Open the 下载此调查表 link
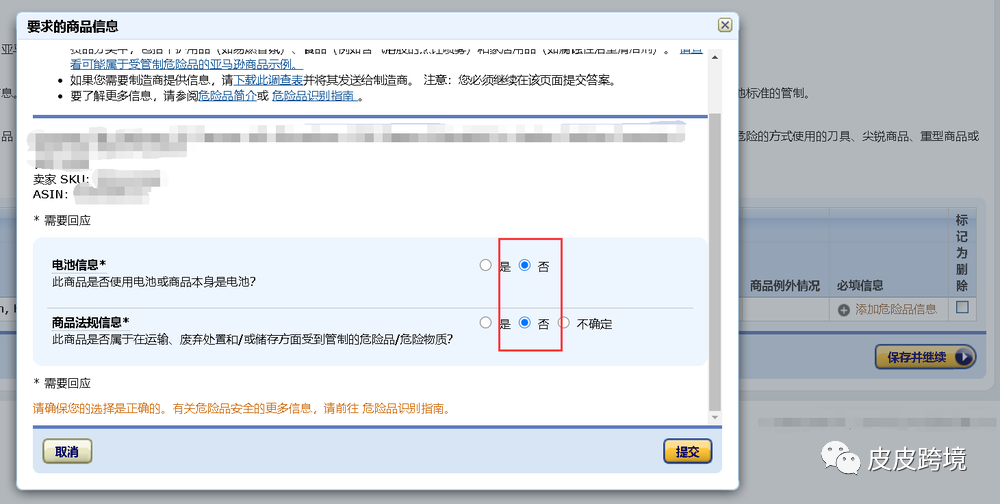This screenshot has width=1000, height=504. point(268,80)
